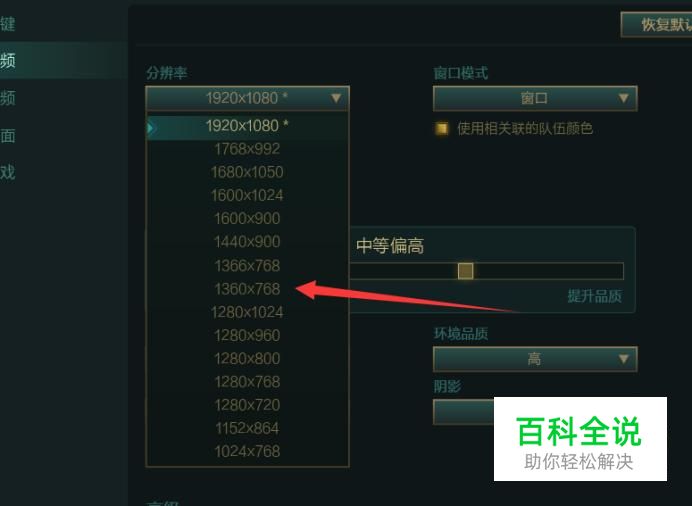The width and height of the screenshot is (692, 506).
Task: Open the 阴影 shadow dropdown field
Action: [463, 412]
